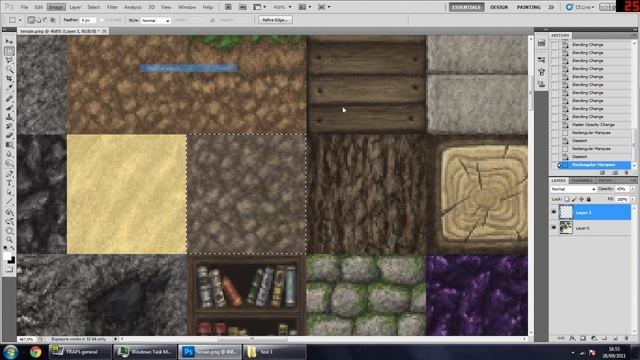Click the Quick Mask mode icon
The image size is (640, 360).
coord(9,269)
